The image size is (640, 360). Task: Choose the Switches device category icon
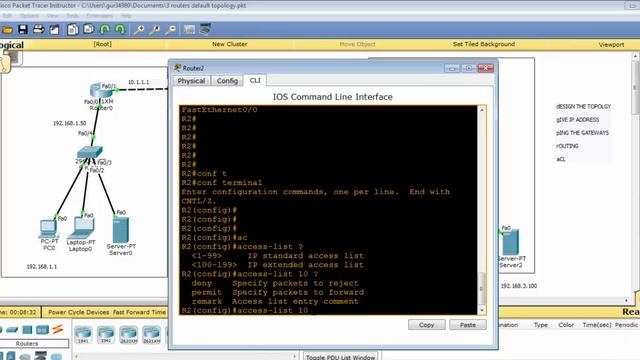click(x=12, y=329)
